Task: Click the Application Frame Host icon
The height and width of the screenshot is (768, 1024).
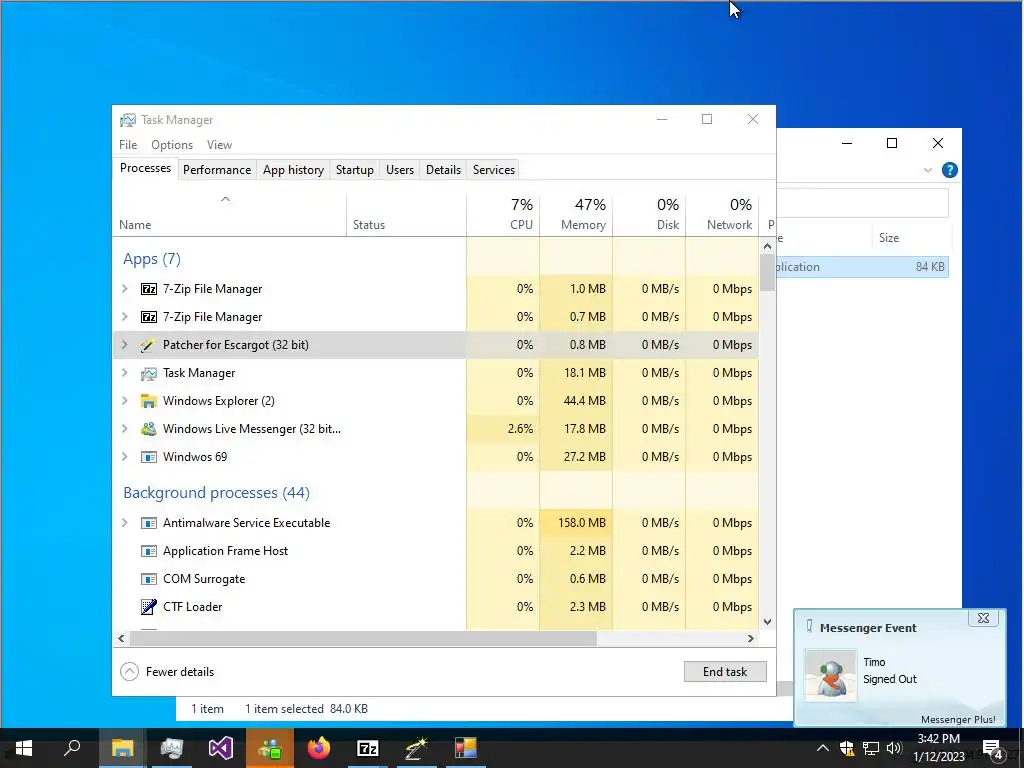Action: [149, 551]
